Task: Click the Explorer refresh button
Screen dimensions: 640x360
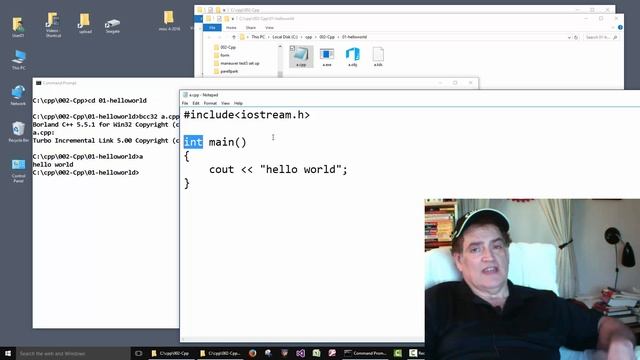Action: coord(576,37)
